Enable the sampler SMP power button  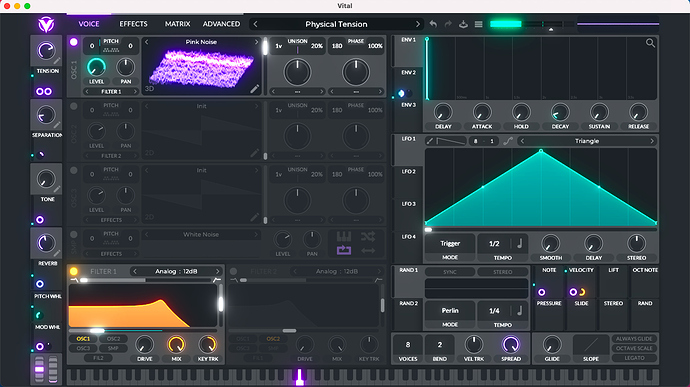[73, 235]
